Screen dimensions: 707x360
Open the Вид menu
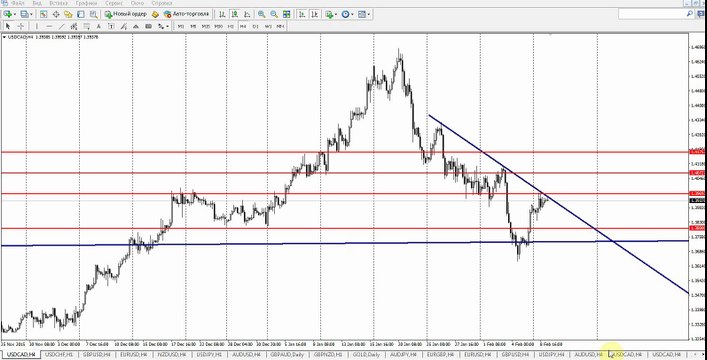tap(37, 3)
